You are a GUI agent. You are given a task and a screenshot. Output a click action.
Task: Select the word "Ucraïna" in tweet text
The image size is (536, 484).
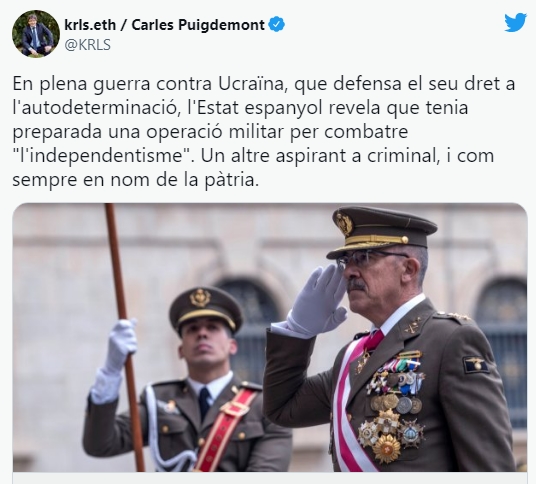[251, 84]
